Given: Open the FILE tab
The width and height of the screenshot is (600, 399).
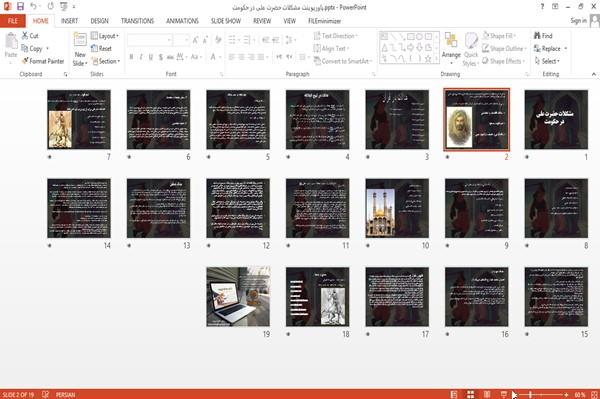Looking at the screenshot, I should coord(13,21).
